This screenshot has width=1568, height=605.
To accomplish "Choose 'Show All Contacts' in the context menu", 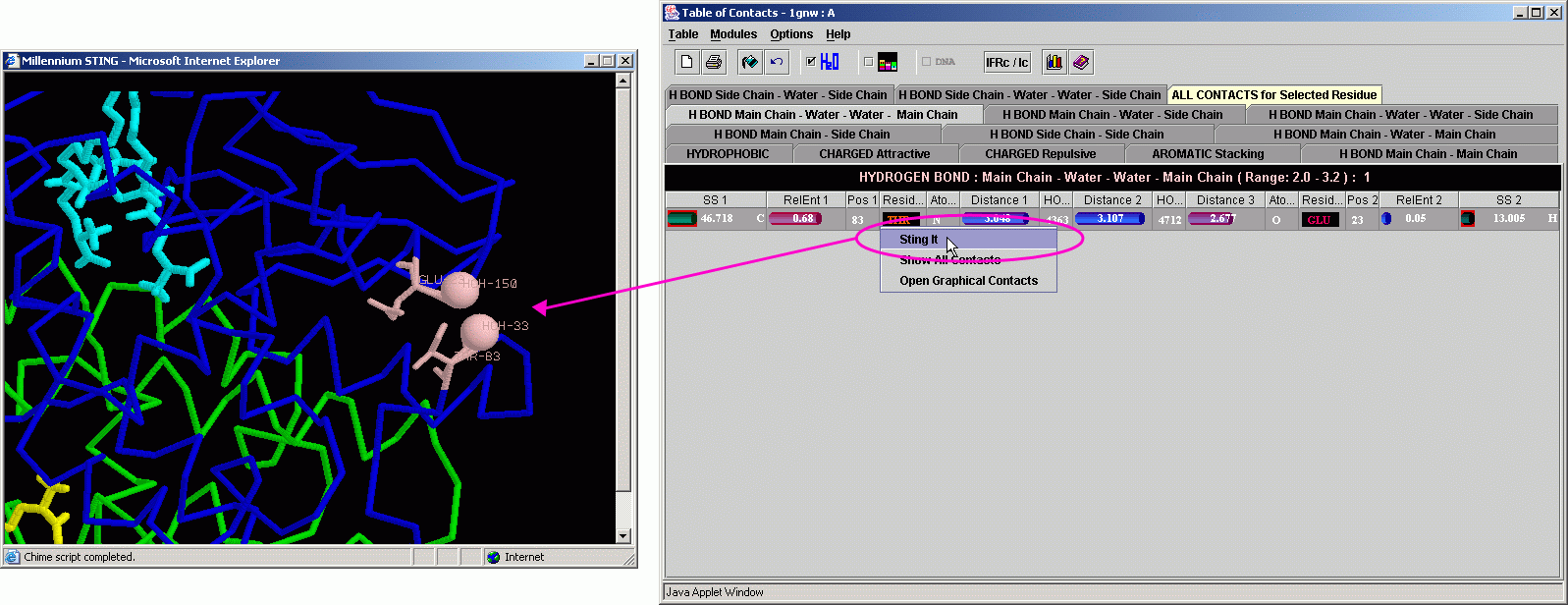I will pos(968,260).
